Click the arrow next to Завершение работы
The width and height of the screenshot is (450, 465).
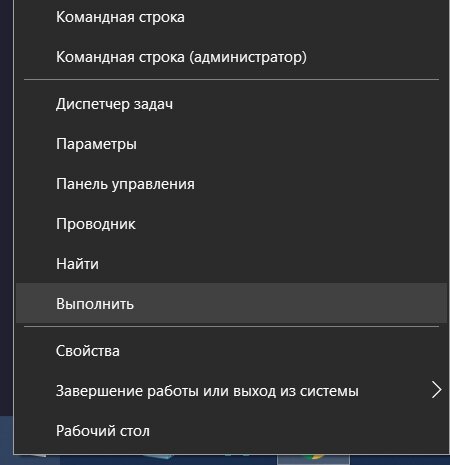coord(436,390)
